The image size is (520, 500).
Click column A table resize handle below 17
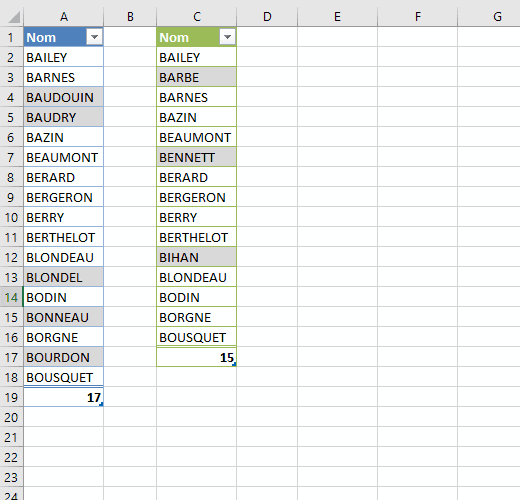point(101,404)
